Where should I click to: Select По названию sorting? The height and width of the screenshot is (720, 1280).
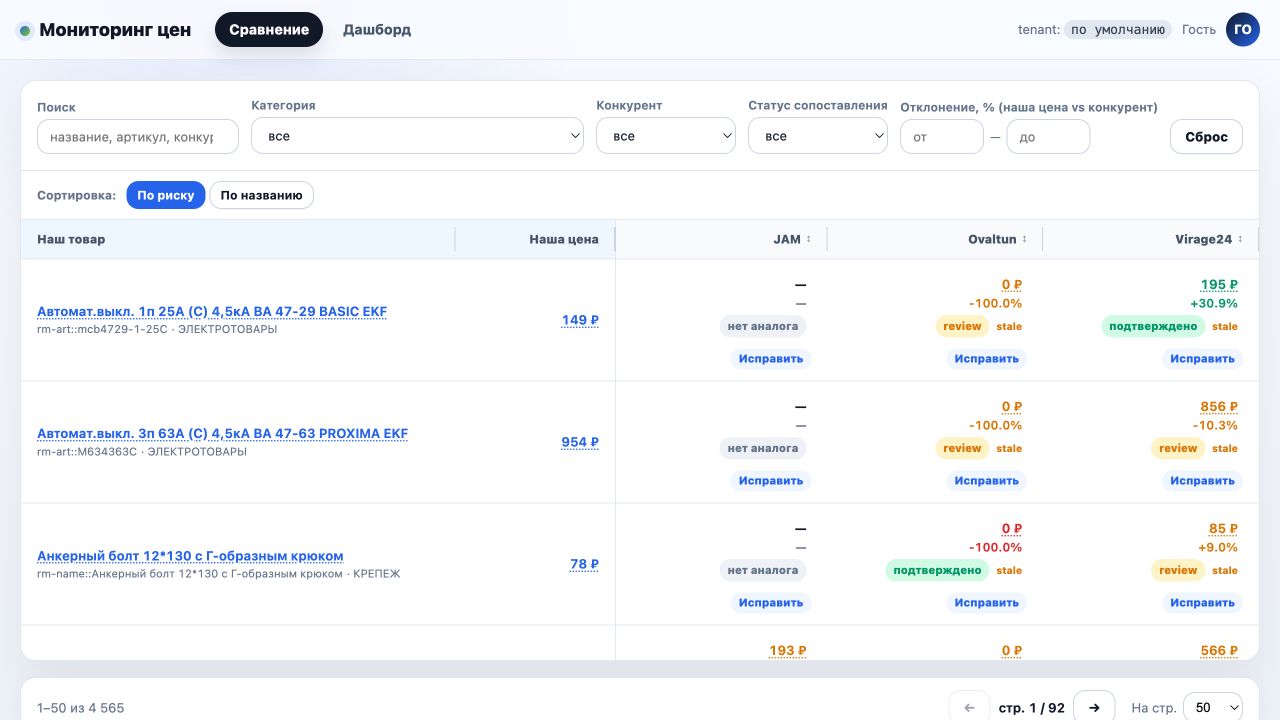pos(261,195)
